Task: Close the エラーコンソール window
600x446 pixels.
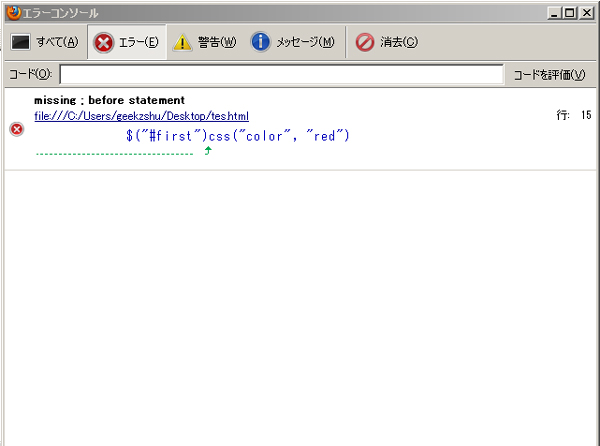Action: (586, 13)
